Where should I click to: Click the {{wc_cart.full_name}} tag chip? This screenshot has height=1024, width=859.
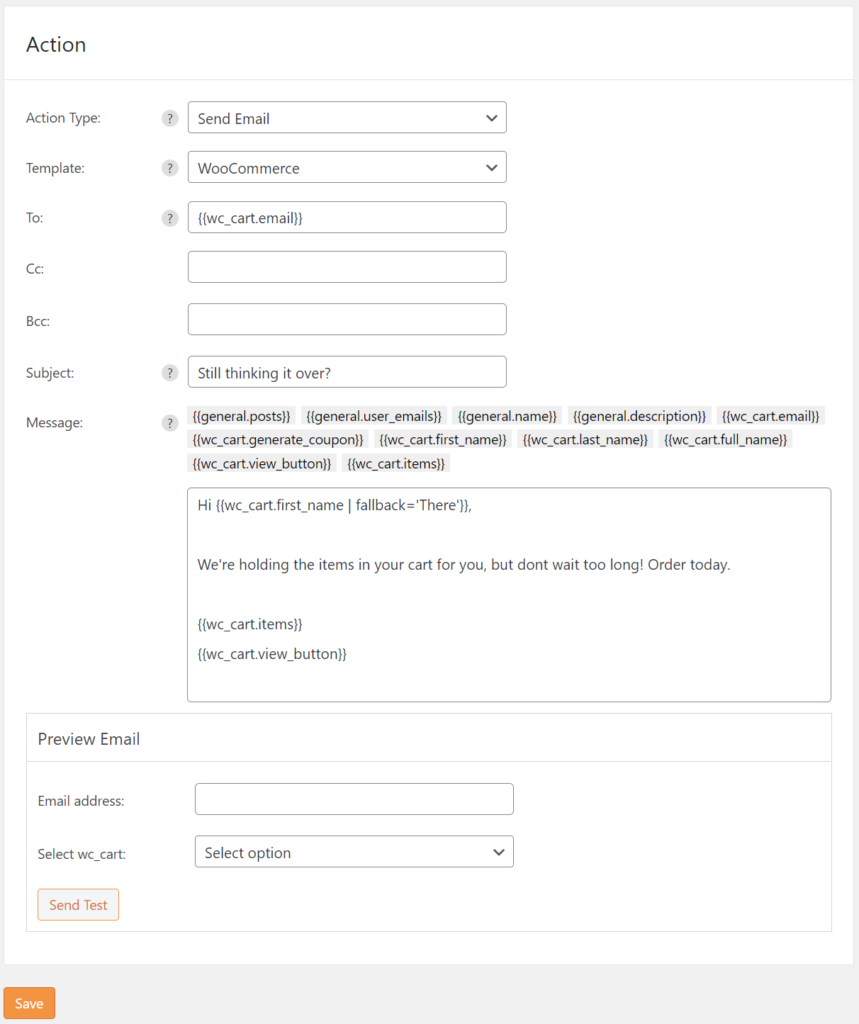[x=726, y=440]
